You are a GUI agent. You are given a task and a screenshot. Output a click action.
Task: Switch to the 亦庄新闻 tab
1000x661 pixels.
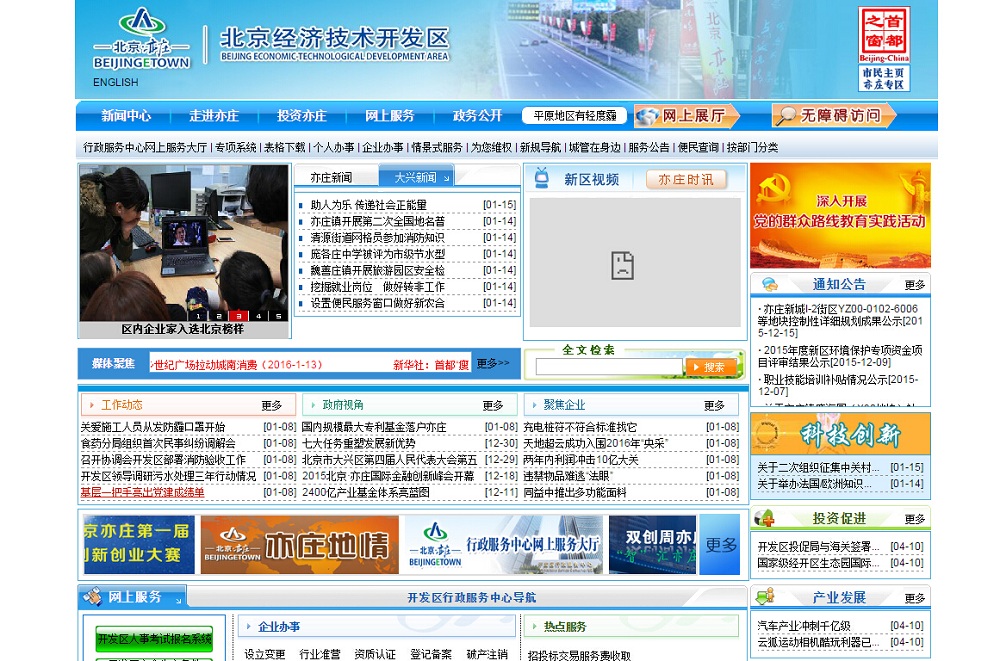click(x=331, y=177)
